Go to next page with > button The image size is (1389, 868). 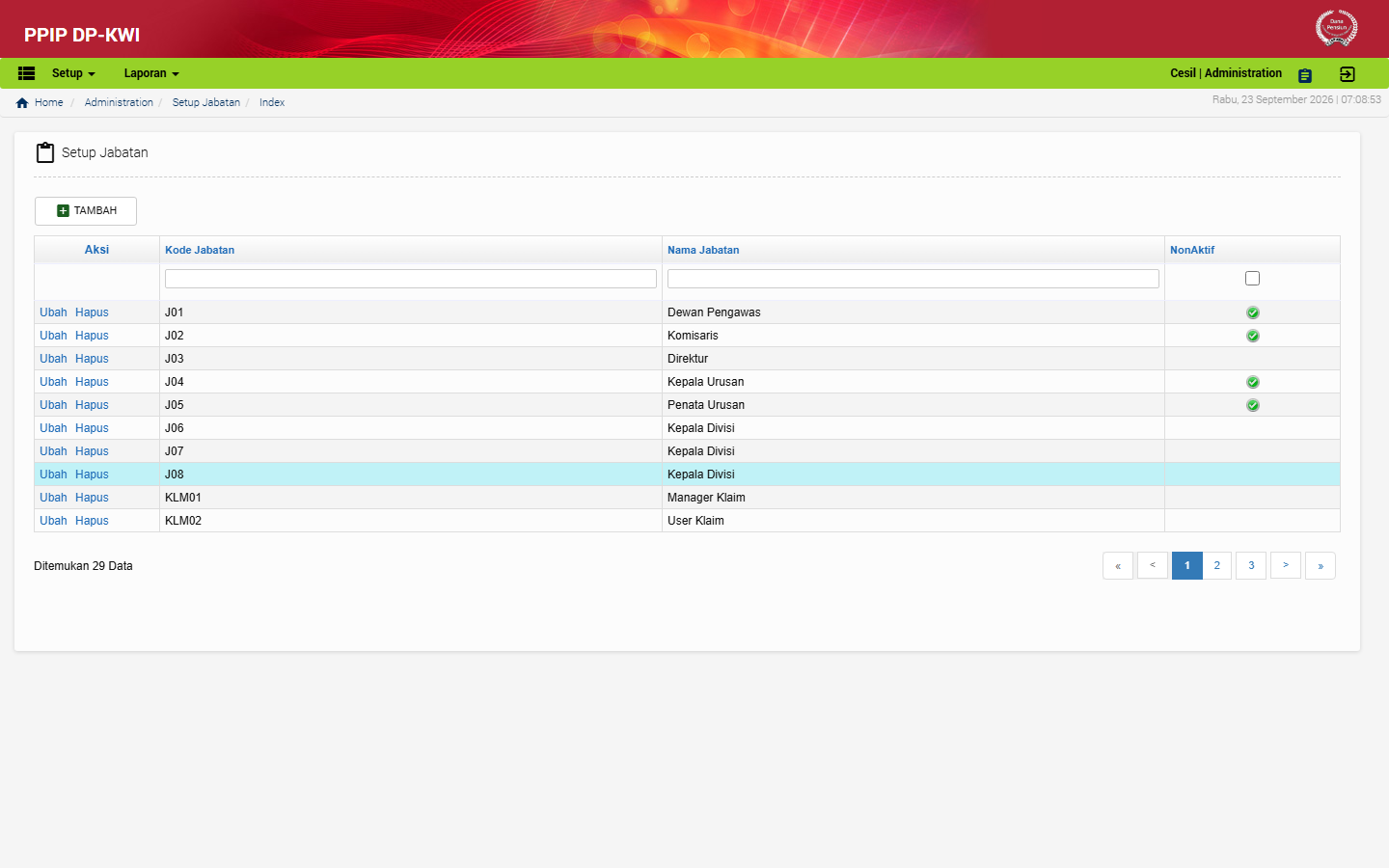click(x=1286, y=566)
